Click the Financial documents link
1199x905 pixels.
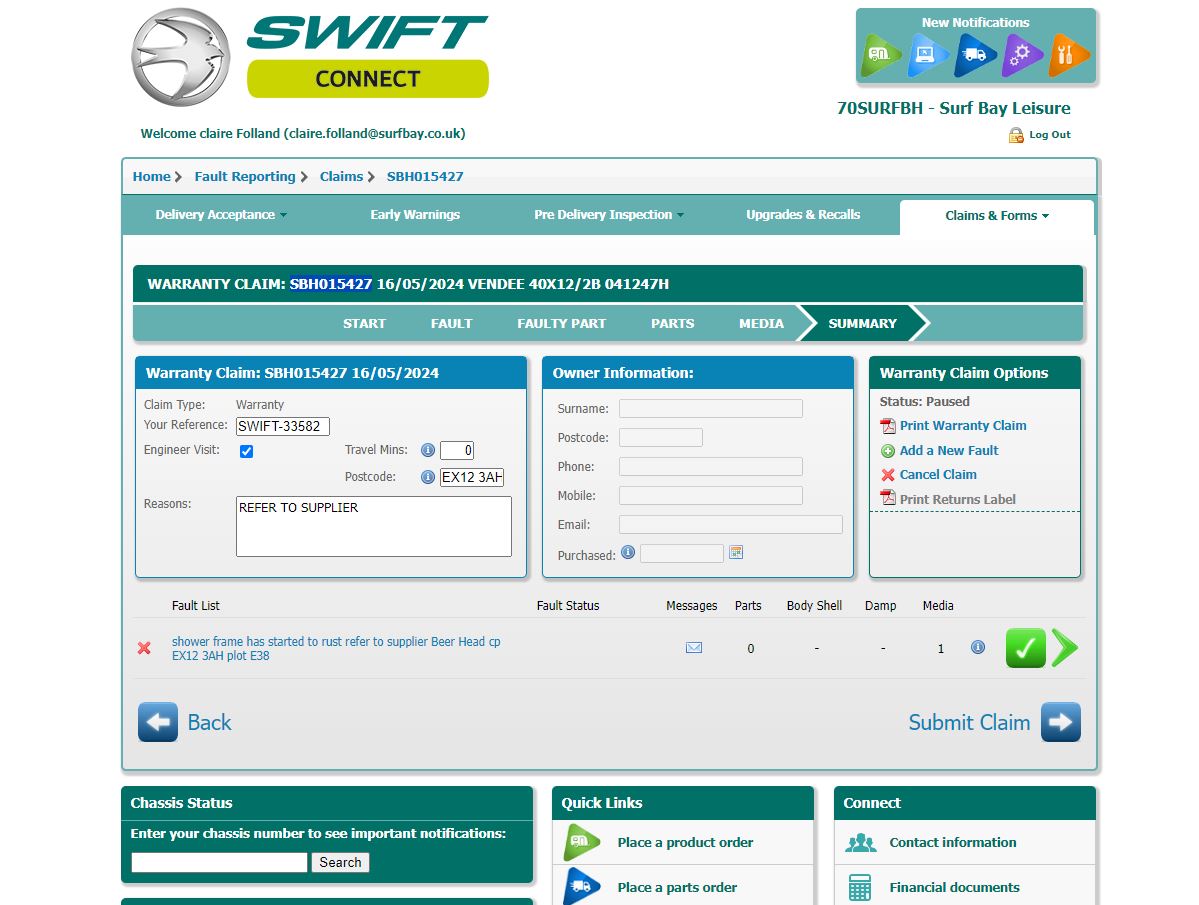pos(954,887)
